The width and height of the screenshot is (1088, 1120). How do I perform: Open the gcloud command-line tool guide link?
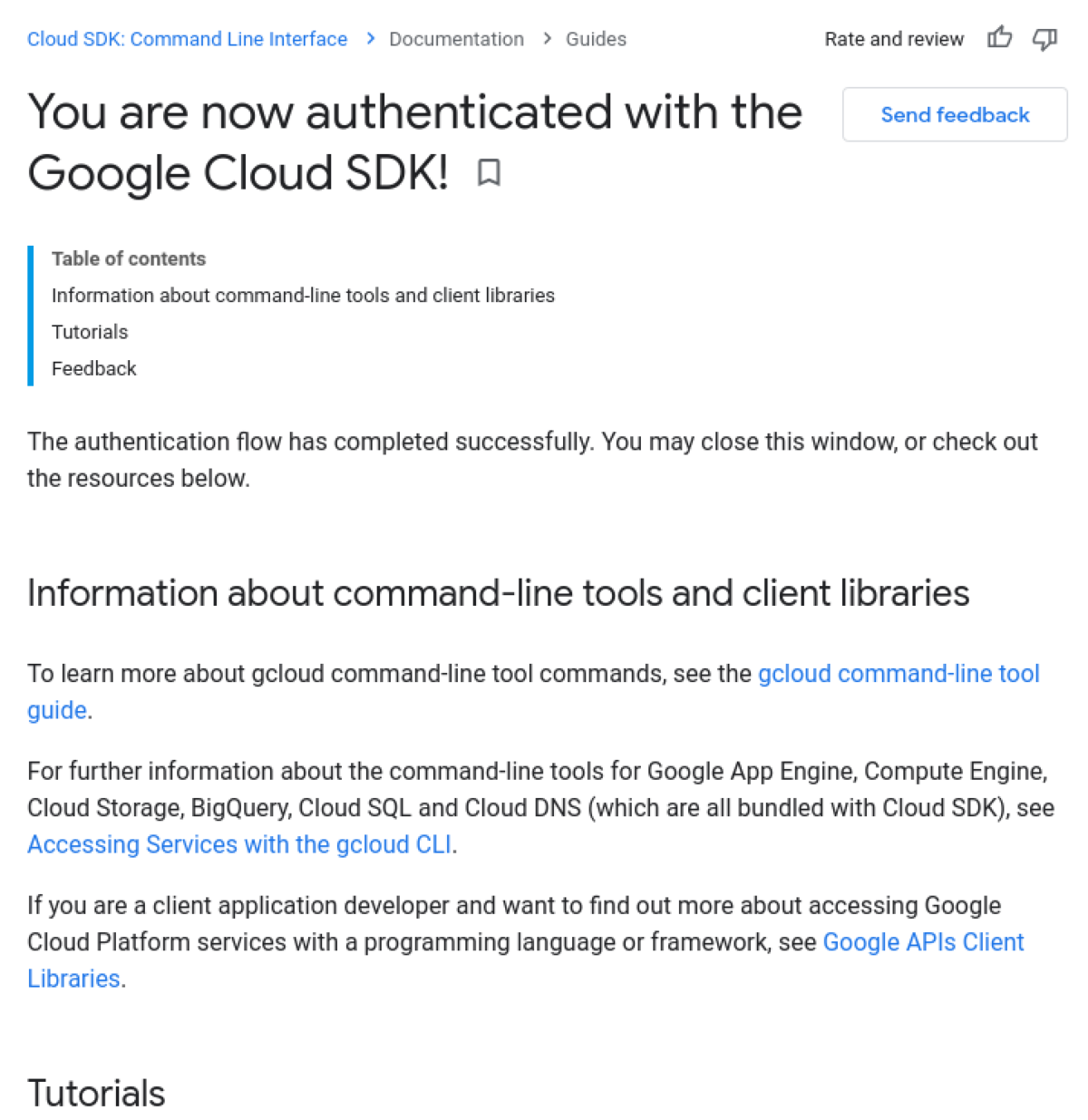(899, 674)
